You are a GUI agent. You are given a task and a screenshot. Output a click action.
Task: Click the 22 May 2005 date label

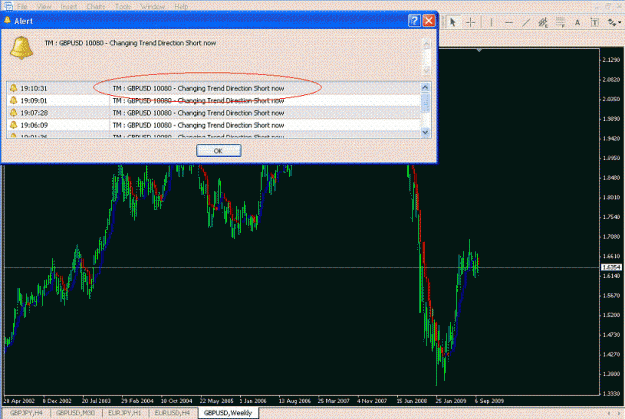(216, 401)
